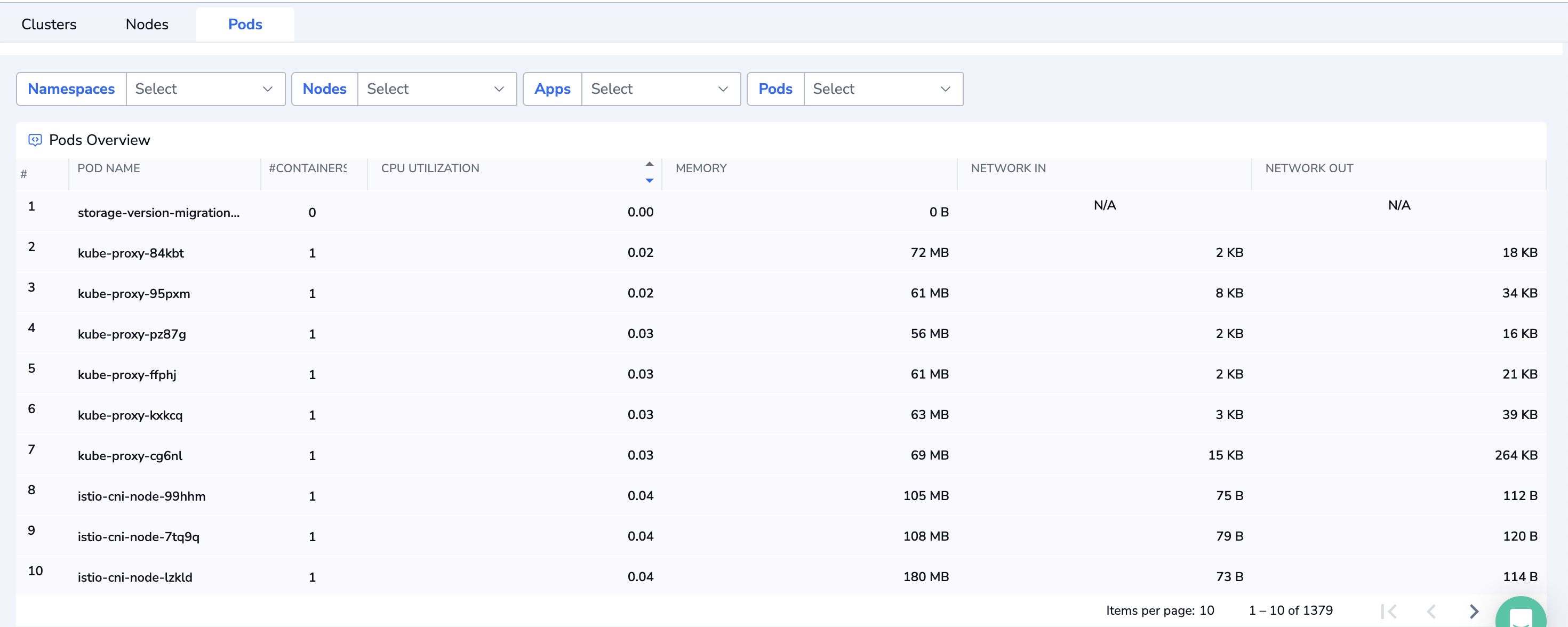Click the Pods filter label
This screenshot has height=627, width=1568.
775,89
